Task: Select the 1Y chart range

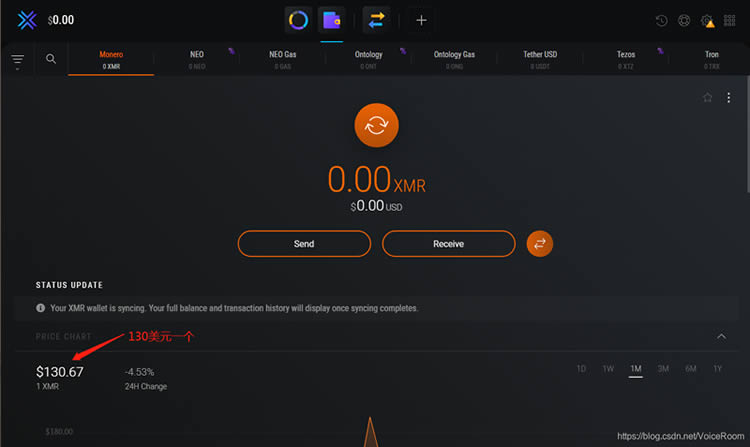Action: [x=717, y=369]
